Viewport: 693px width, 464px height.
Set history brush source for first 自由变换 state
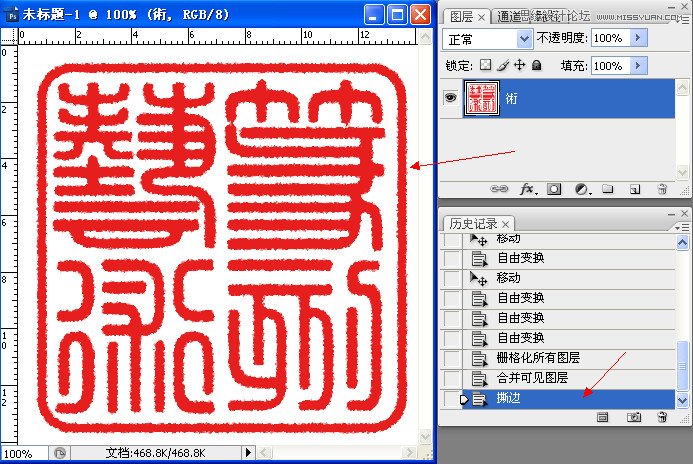pos(452,259)
